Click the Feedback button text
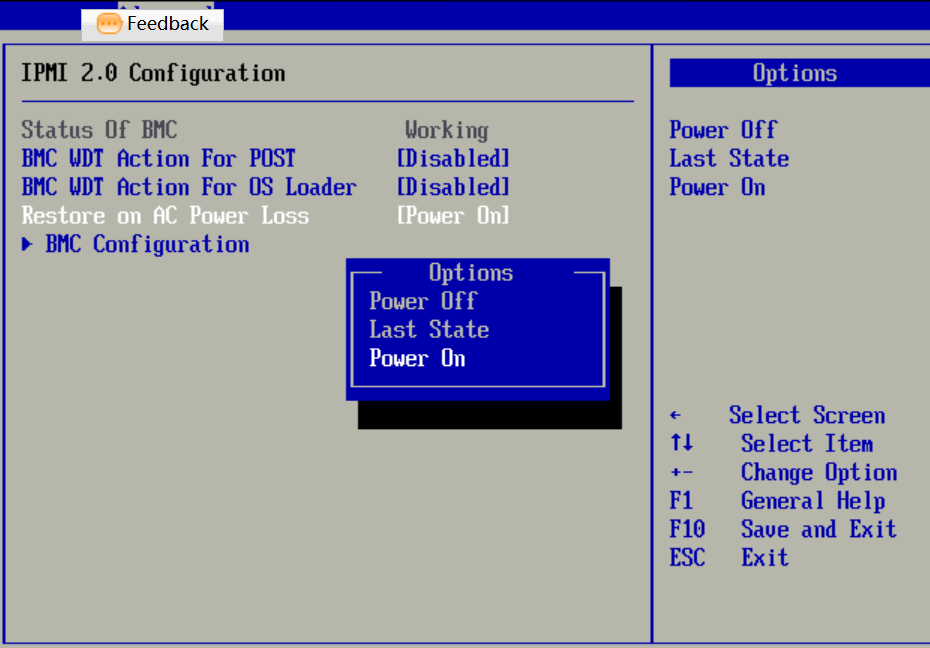This screenshot has width=930, height=648. pos(167,24)
